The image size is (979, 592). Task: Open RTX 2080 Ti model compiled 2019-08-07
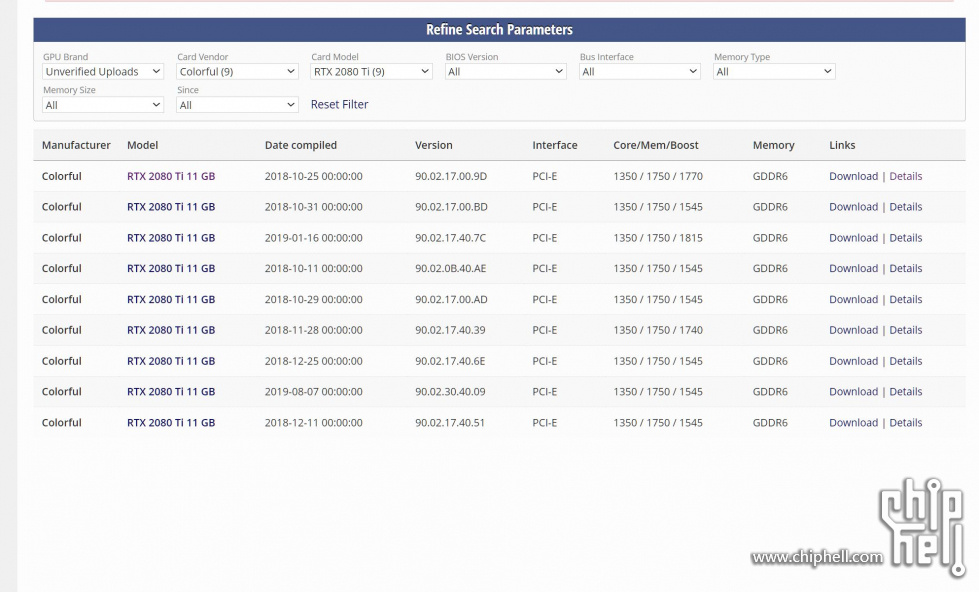171,392
